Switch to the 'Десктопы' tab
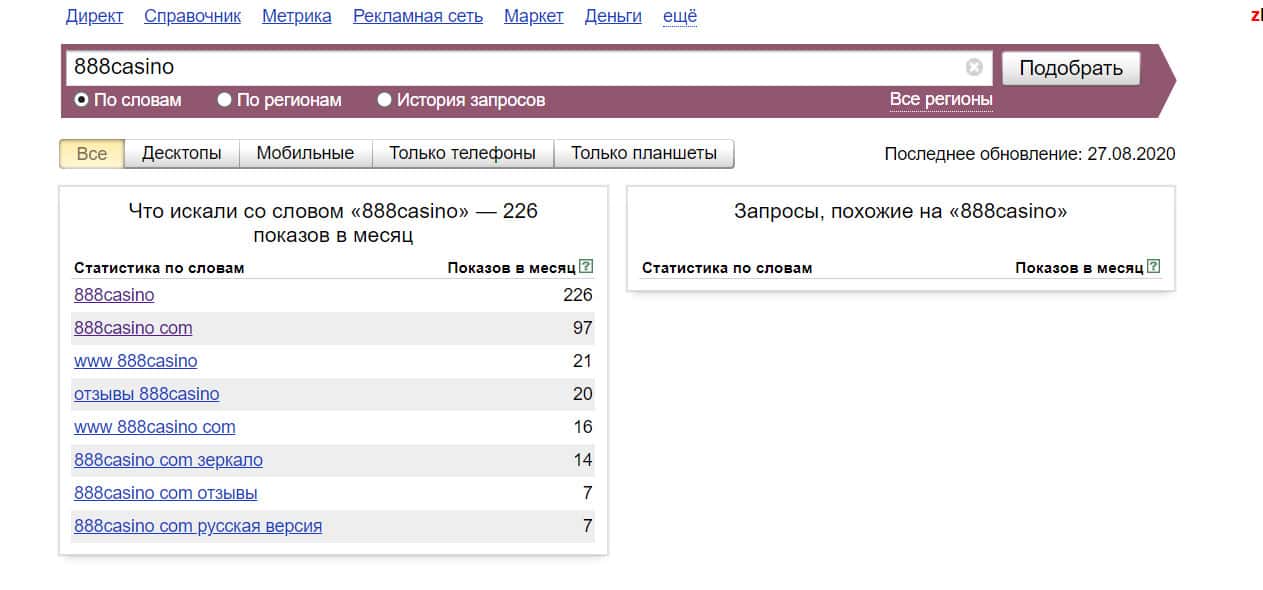The image size is (1263, 590). [181, 154]
